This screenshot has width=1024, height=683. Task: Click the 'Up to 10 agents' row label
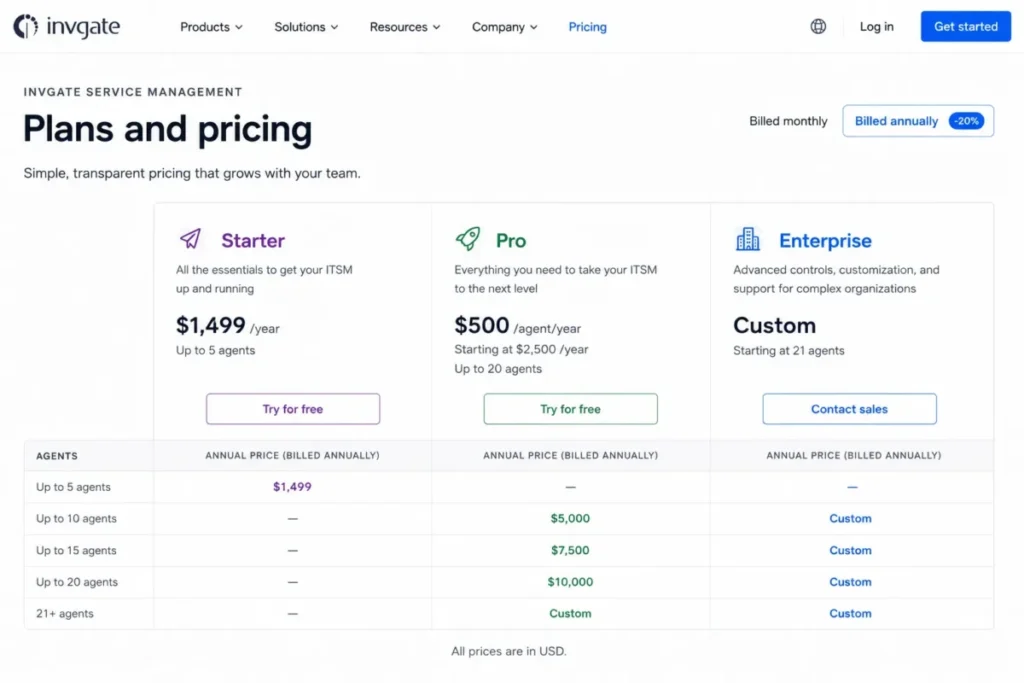tap(76, 518)
